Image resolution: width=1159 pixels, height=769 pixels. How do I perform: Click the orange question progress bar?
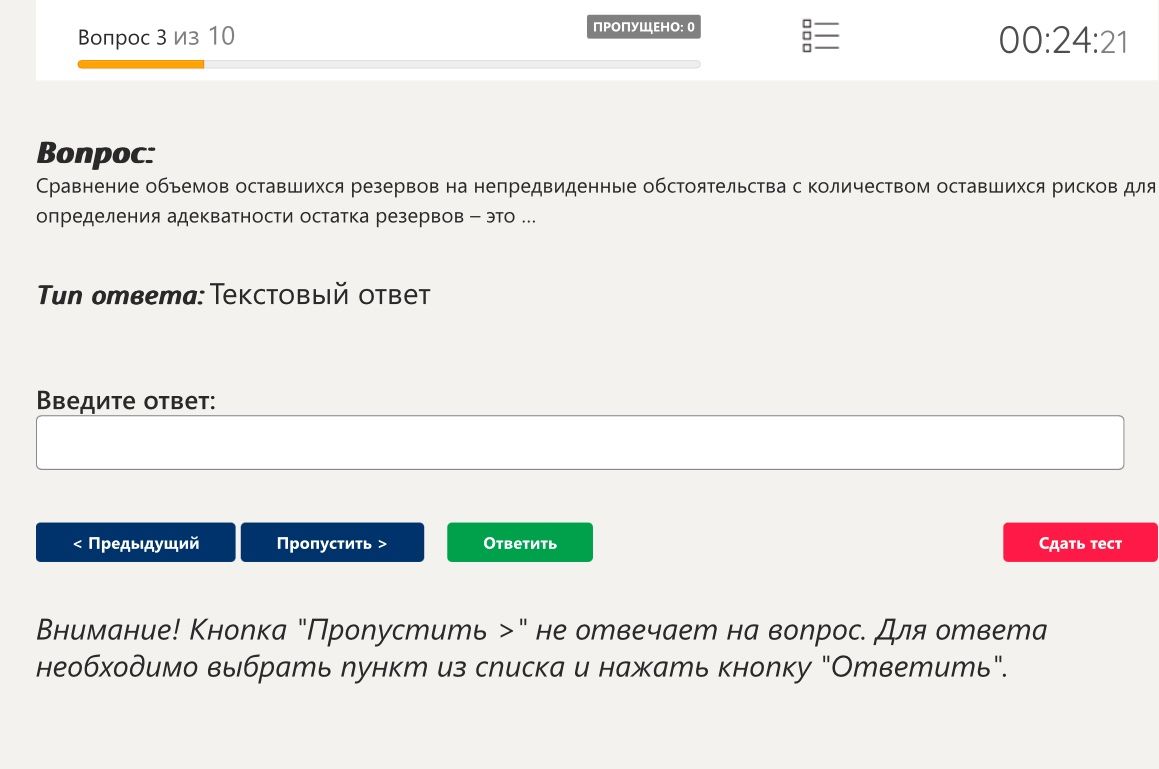[389, 64]
